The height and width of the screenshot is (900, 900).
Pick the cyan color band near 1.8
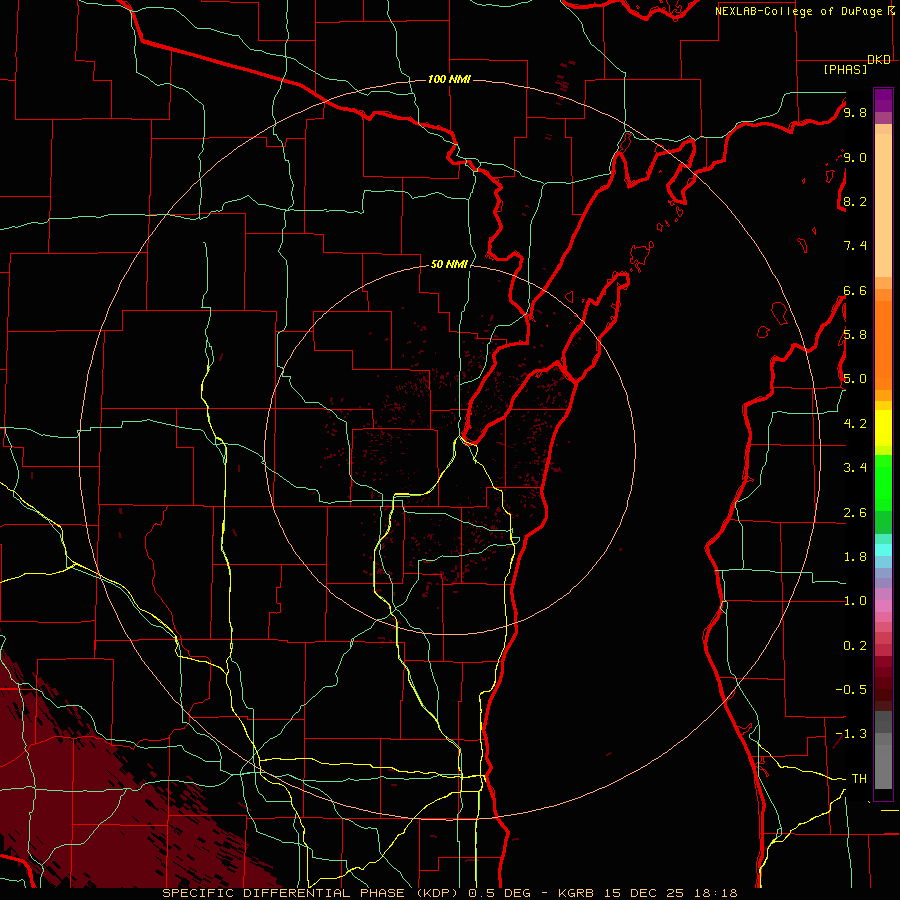click(x=883, y=550)
